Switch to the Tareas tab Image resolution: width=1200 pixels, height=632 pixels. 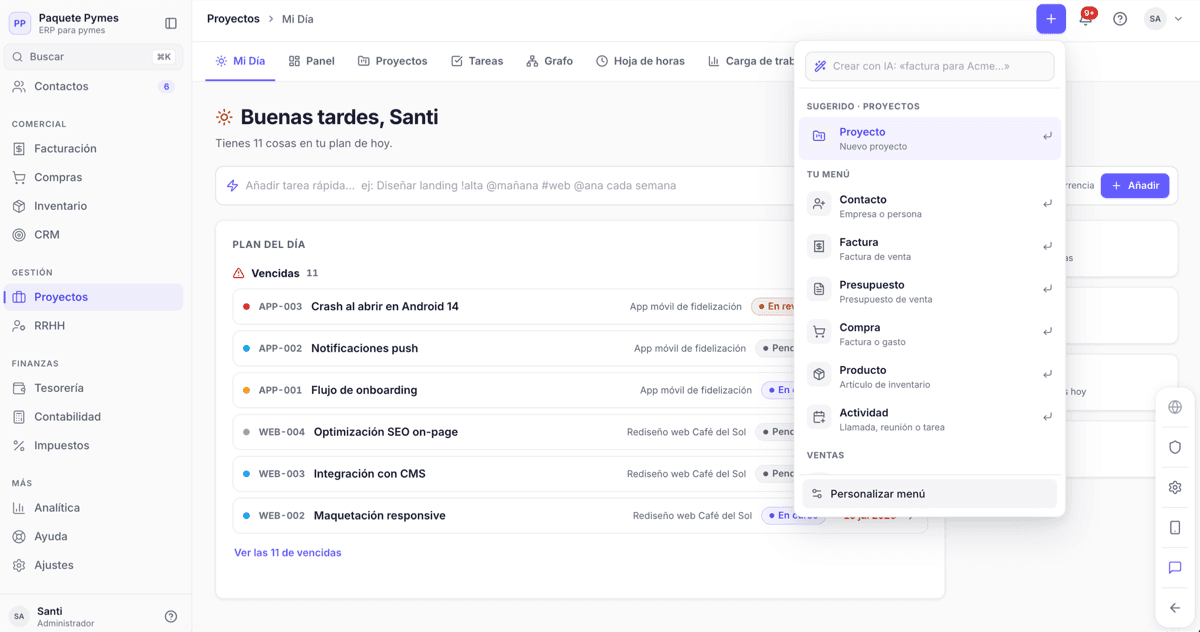tap(477, 61)
